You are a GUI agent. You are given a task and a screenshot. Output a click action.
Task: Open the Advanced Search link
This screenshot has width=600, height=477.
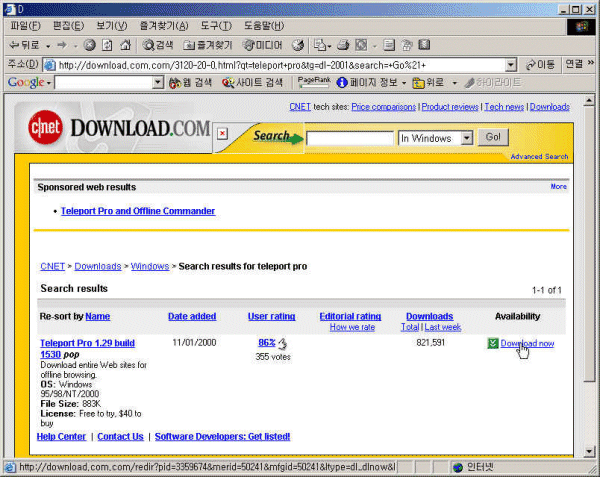click(x=539, y=156)
